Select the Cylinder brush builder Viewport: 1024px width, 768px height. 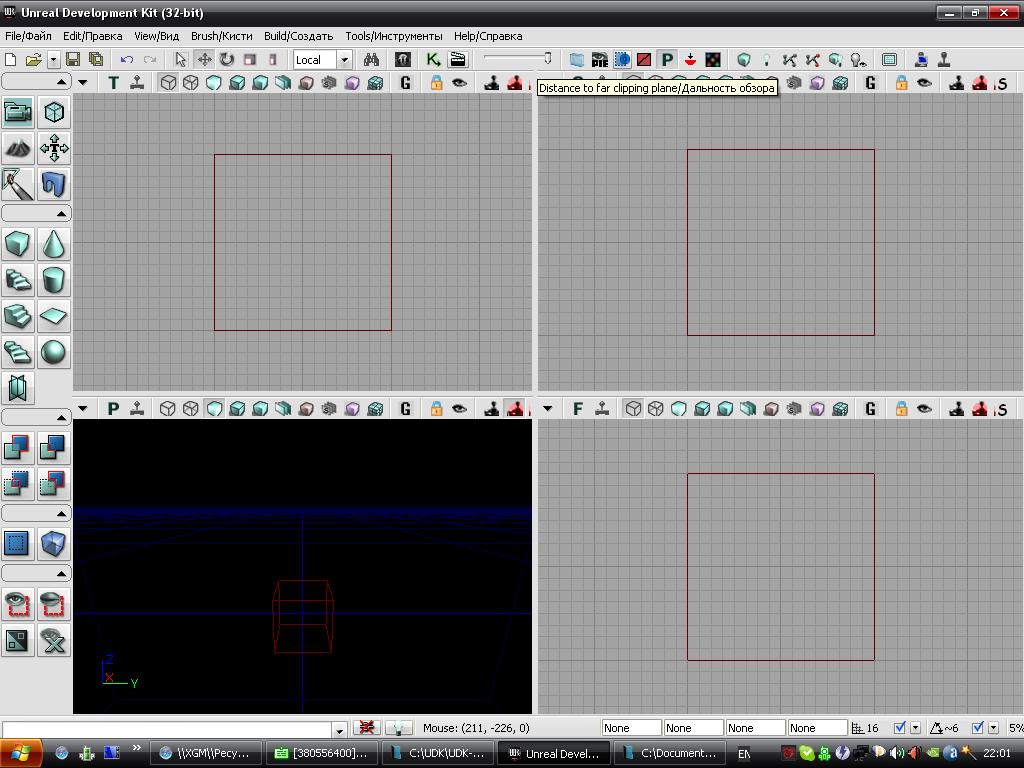(53, 280)
